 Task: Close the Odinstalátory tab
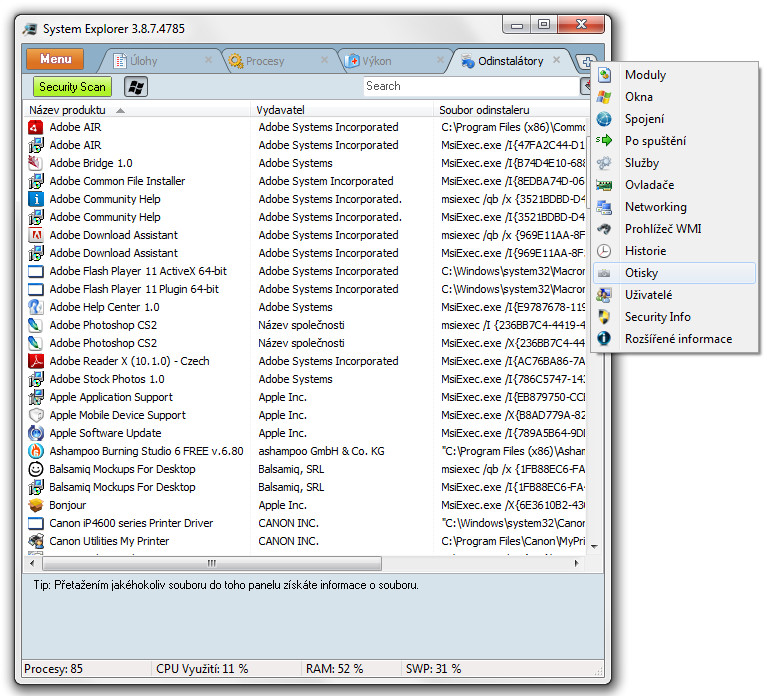pos(557,60)
